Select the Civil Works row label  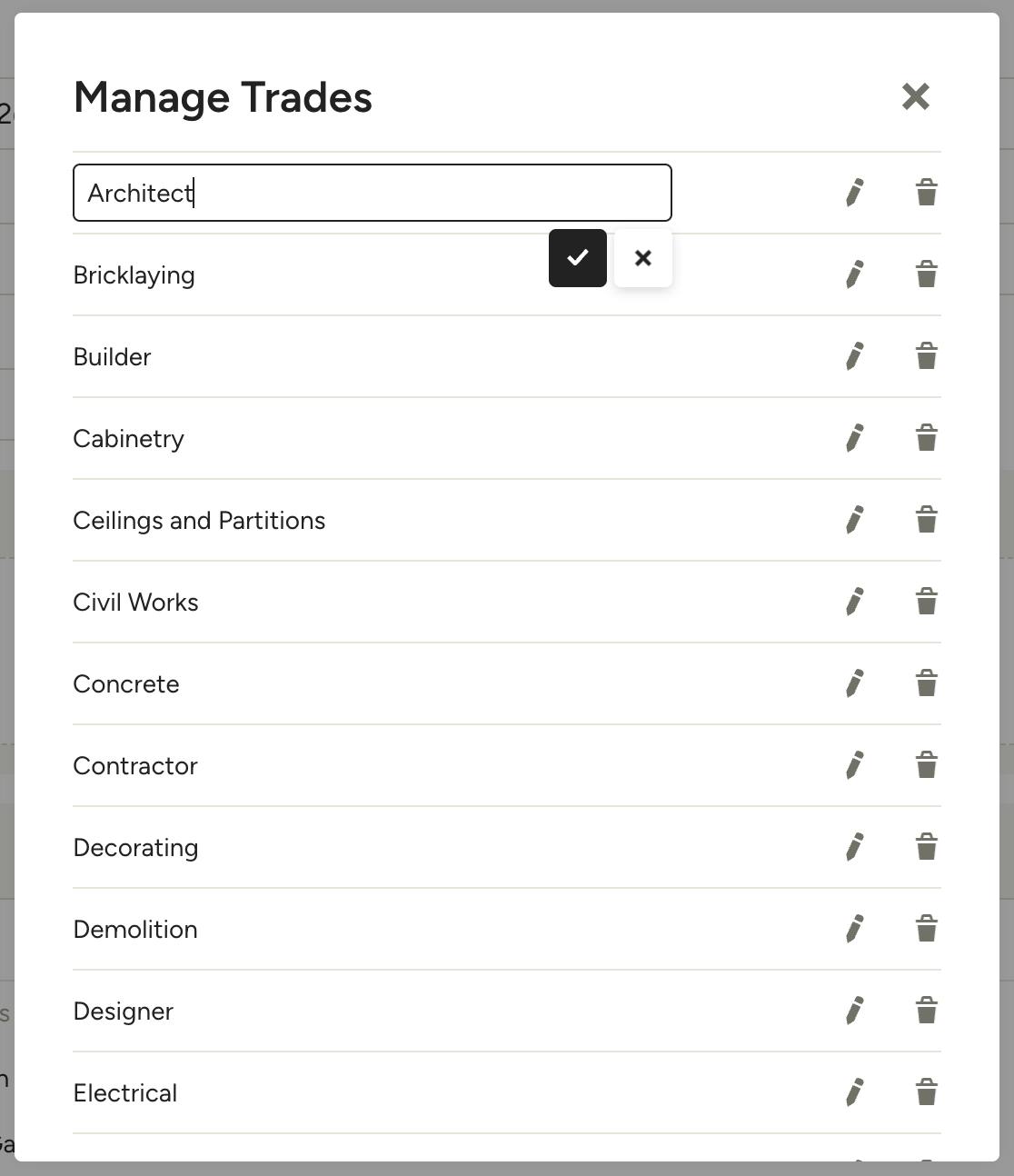136,603
